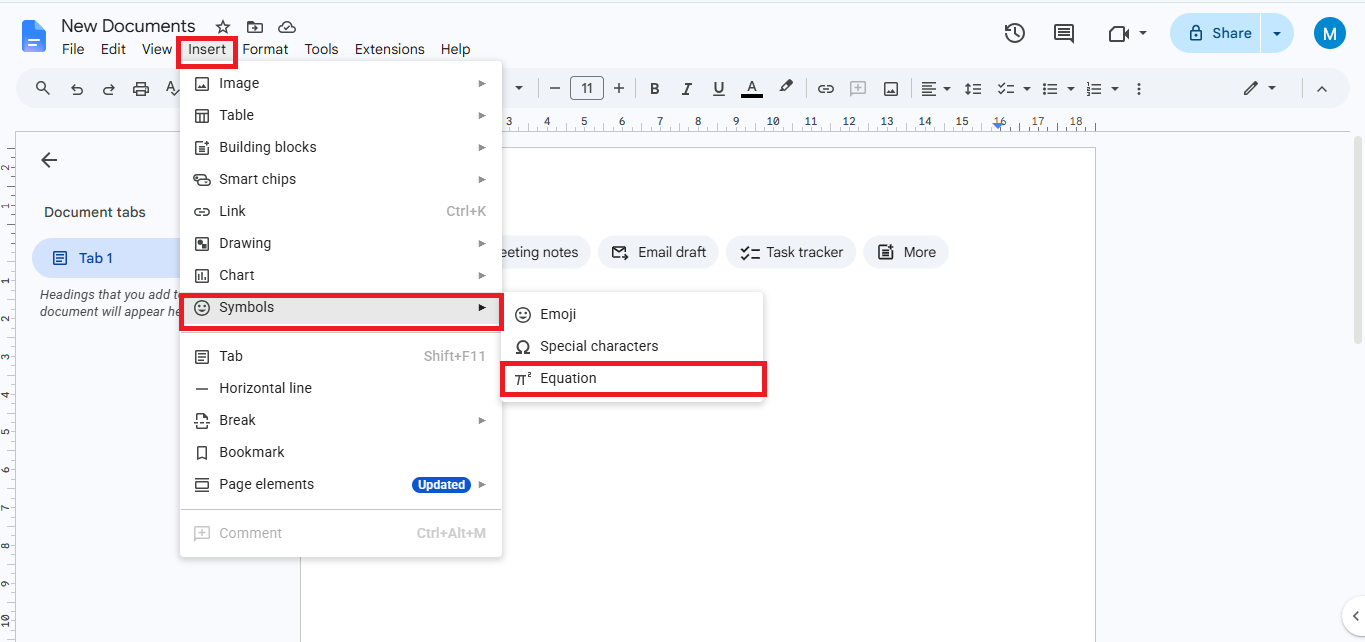Close document tabs sidebar arrow
Viewport: 1365px width, 642px height.
tap(49, 160)
